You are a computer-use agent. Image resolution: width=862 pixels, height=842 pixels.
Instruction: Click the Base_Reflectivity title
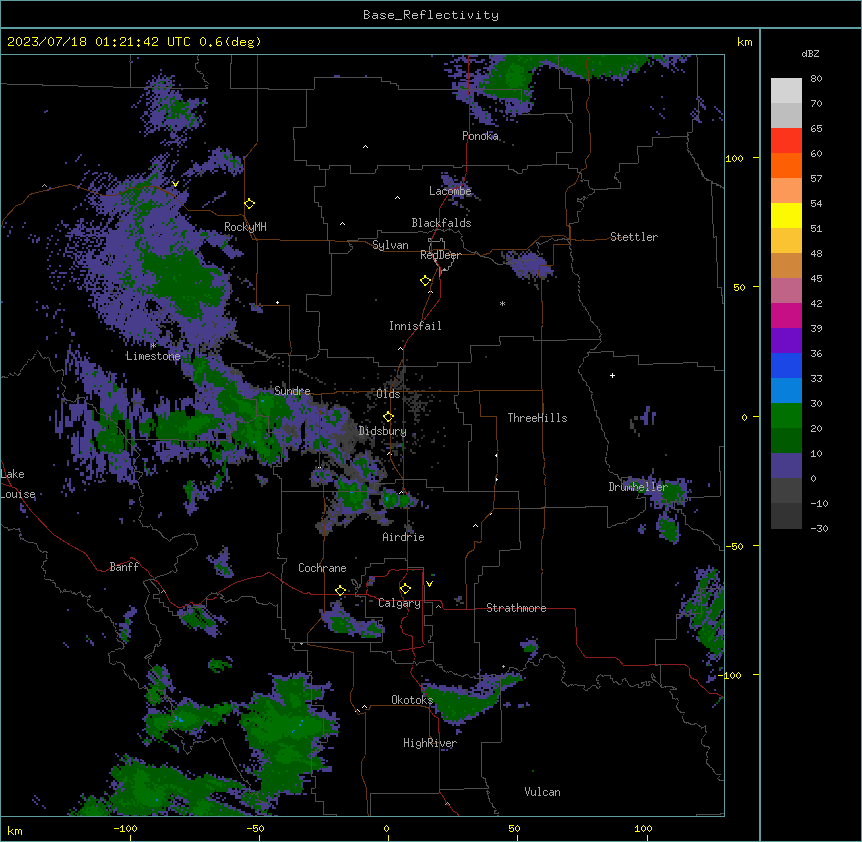coord(431,15)
